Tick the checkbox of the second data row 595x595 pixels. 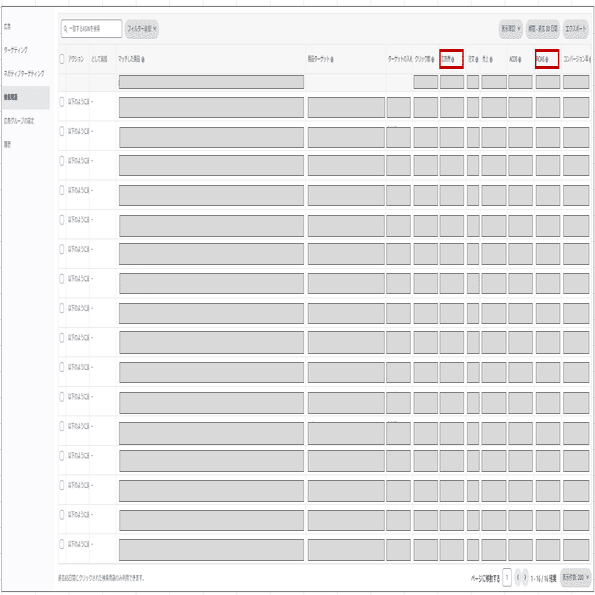[62, 131]
